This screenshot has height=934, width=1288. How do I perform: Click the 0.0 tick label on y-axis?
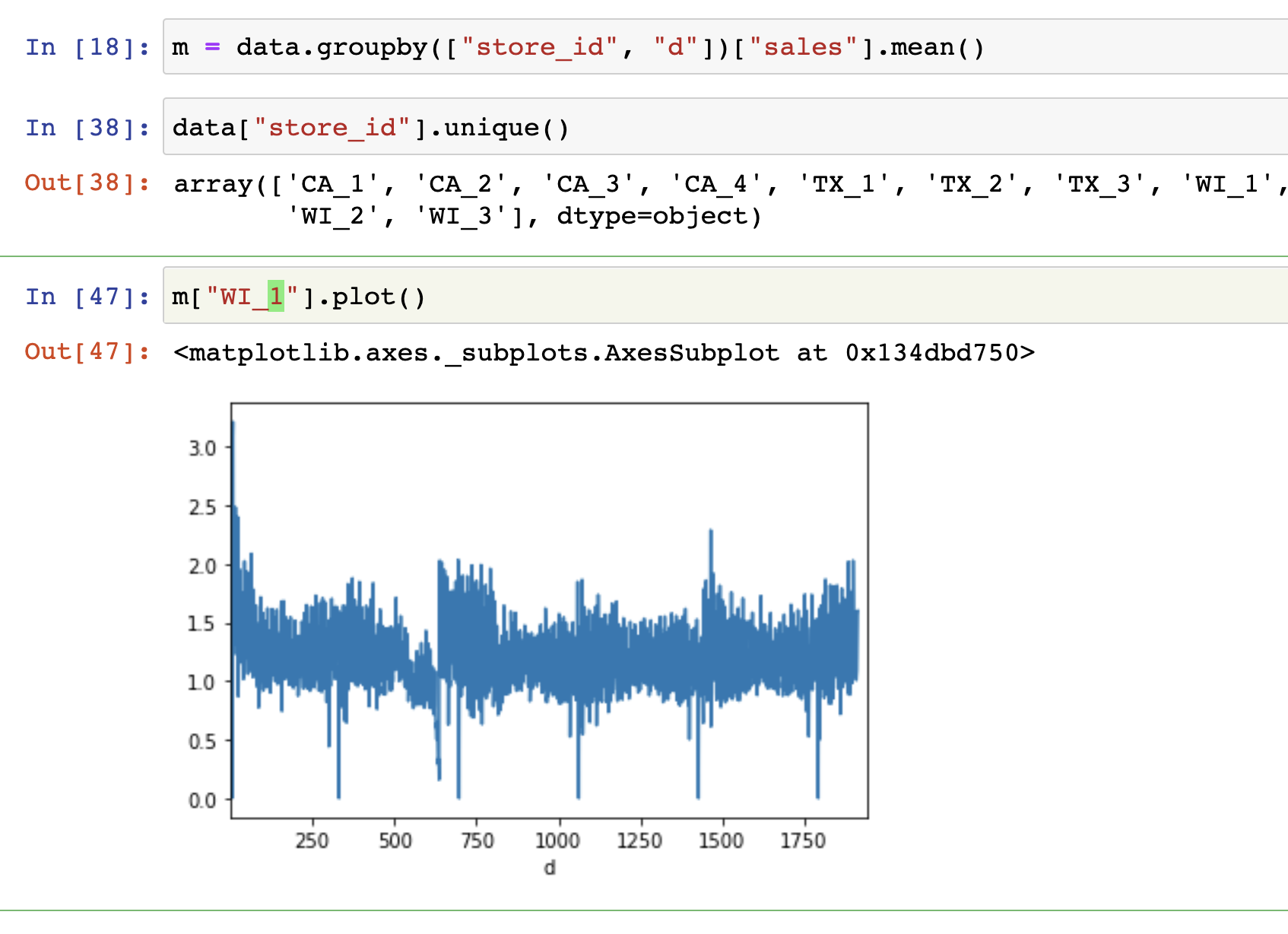point(202,800)
